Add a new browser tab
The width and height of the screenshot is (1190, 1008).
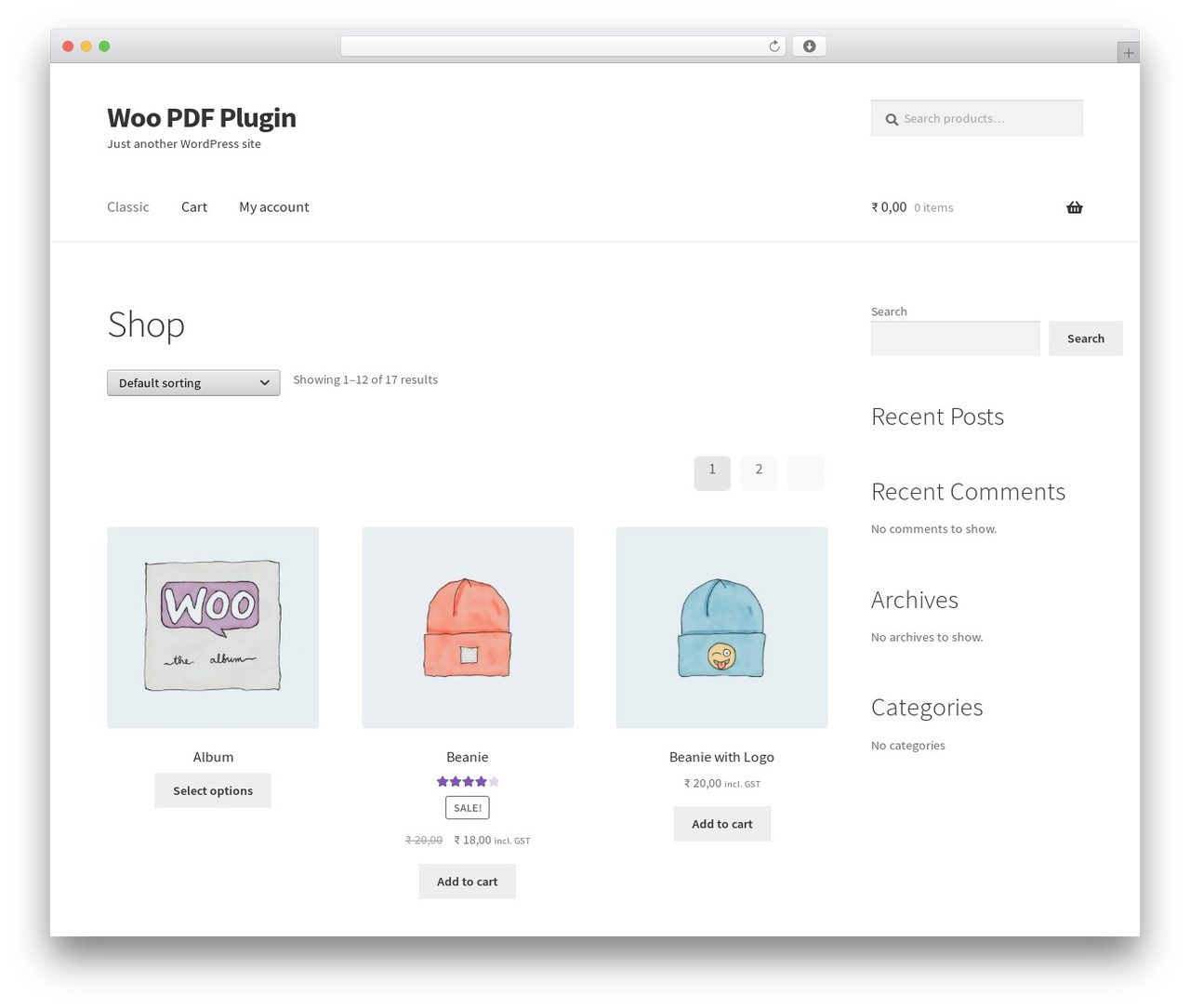(x=1128, y=53)
